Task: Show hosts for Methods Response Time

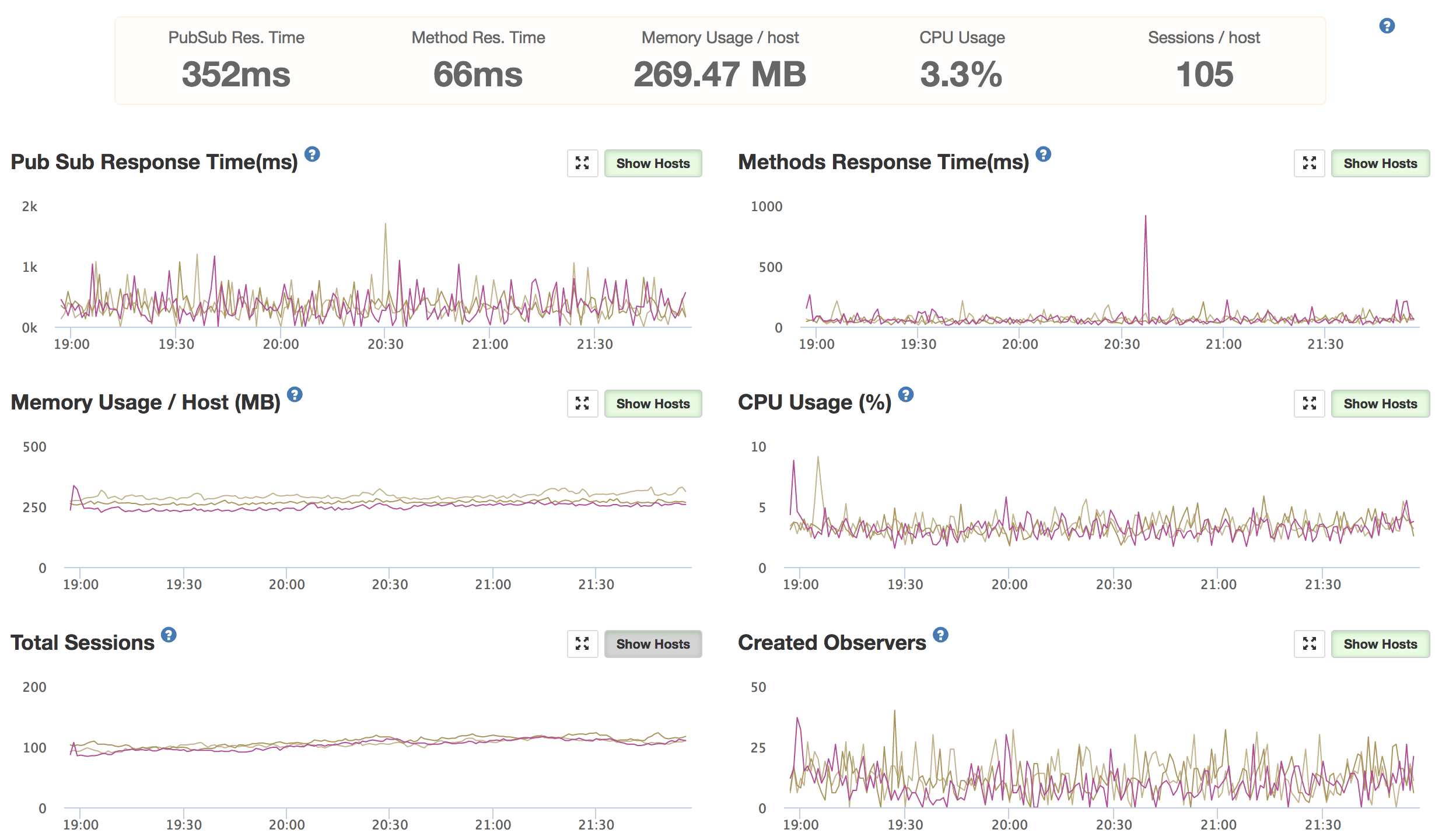Action: [1380, 163]
